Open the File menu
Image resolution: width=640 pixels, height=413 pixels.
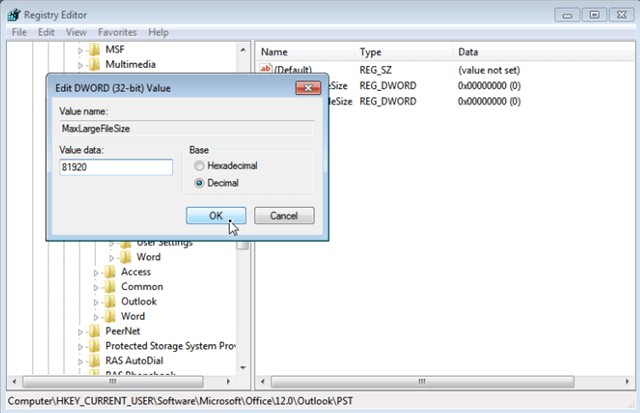pyautogui.click(x=19, y=32)
